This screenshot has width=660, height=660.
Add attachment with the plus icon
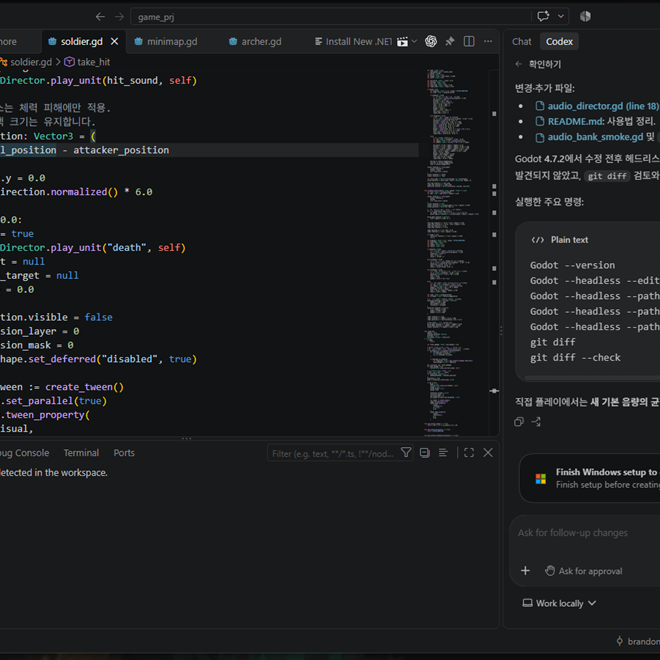[x=525, y=571]
